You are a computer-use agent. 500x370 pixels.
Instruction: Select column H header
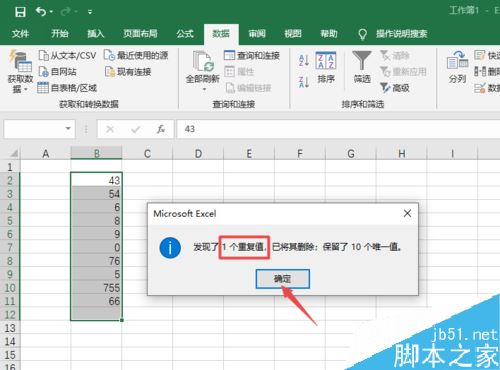tap(402, 154)
